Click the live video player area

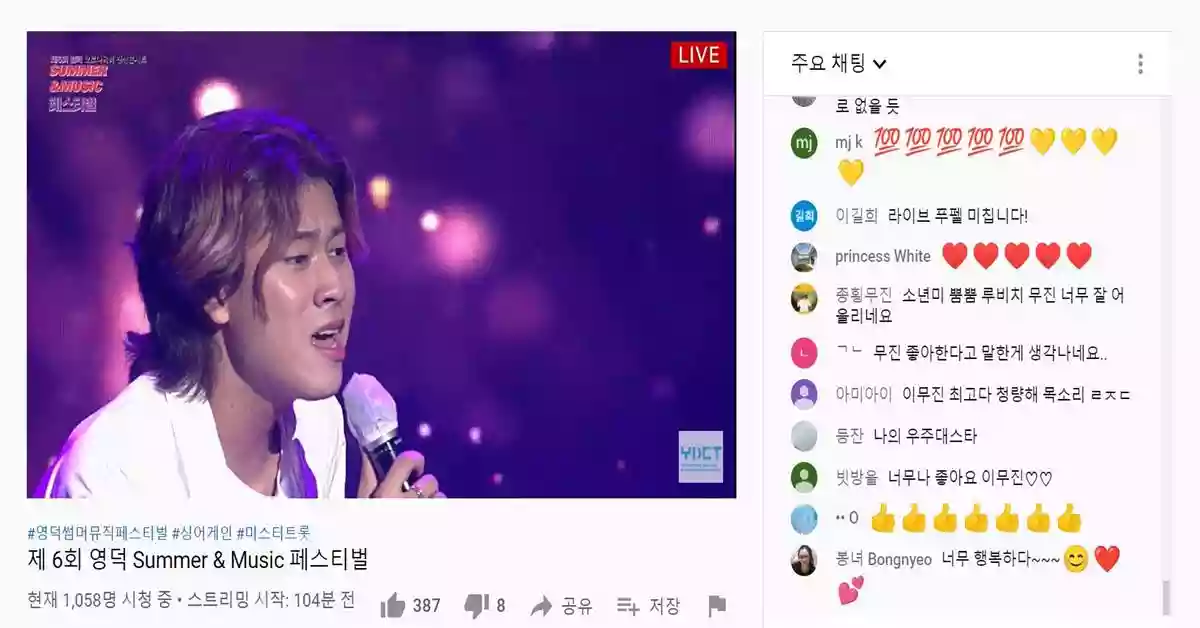click(381, 264)
